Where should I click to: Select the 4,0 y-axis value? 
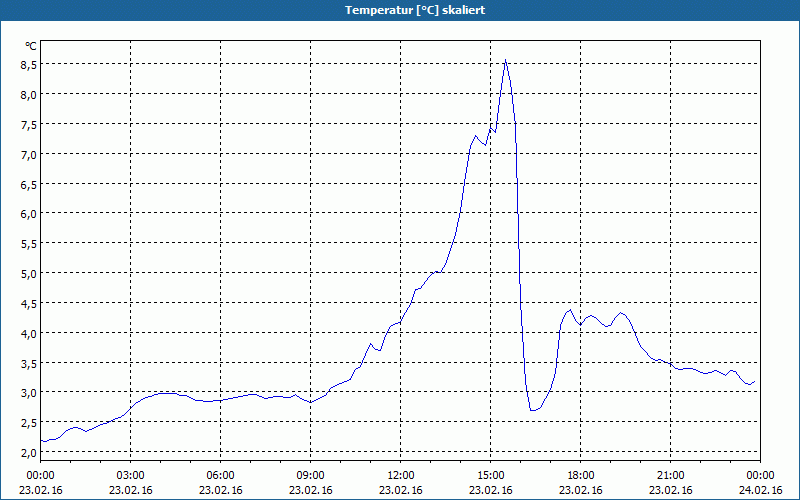point(28,333)
